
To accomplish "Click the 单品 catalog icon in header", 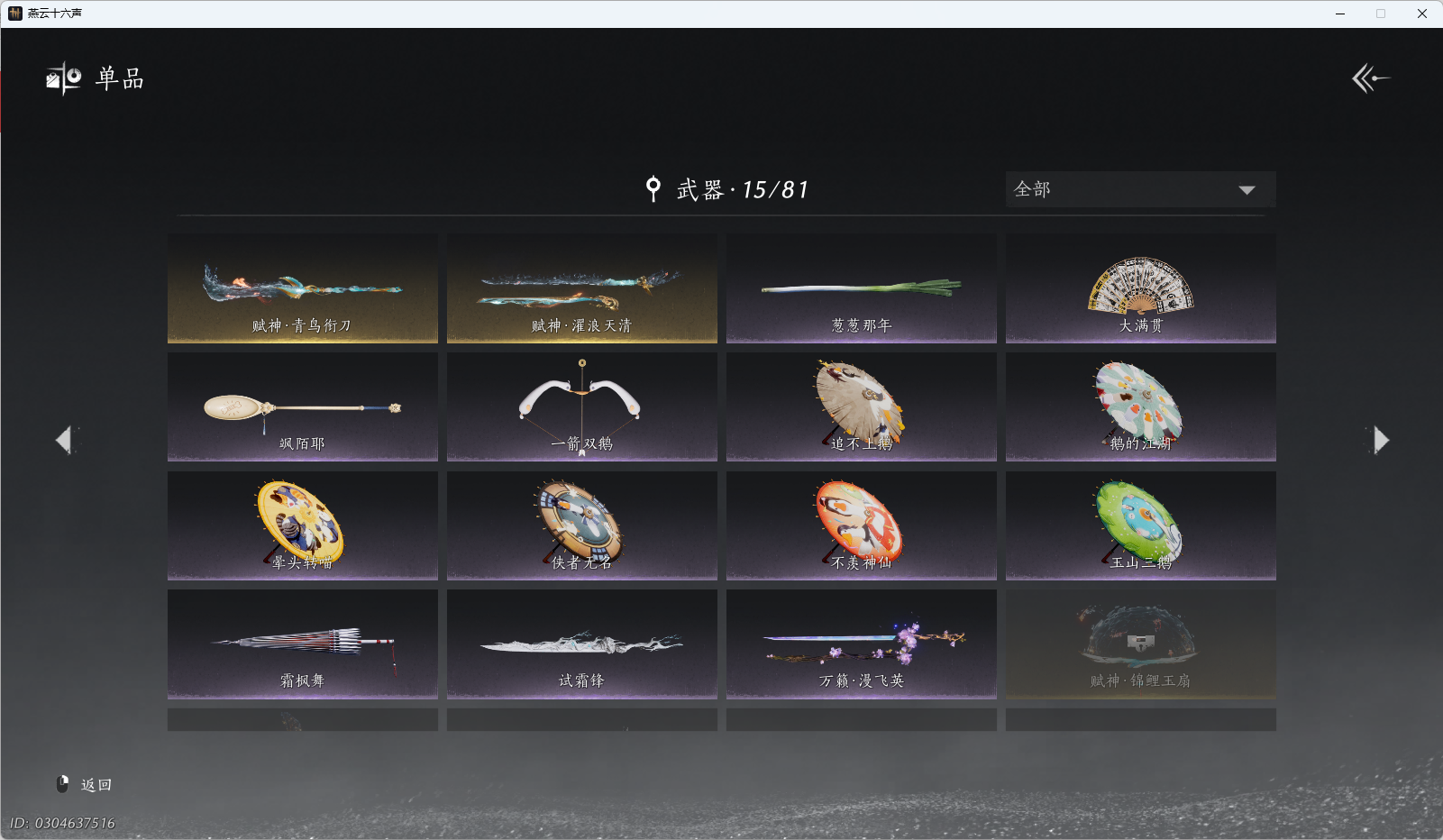I will (x=64, y=78).
